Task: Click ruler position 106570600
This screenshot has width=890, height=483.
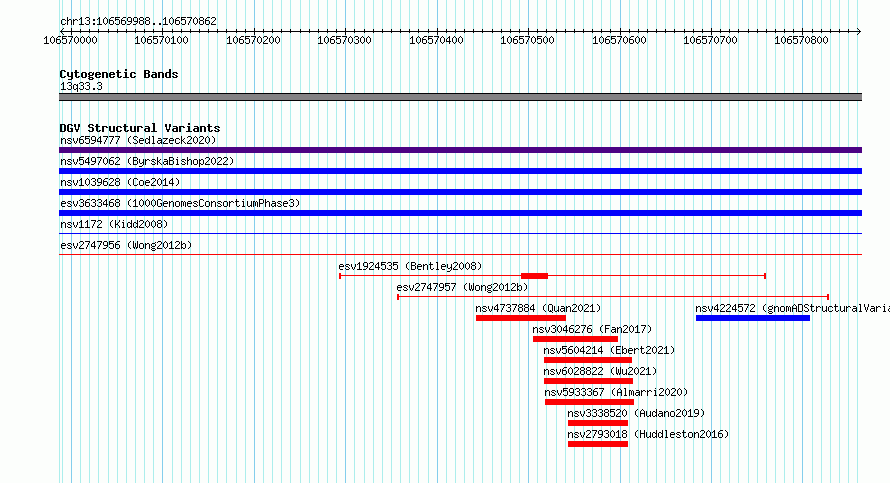Action: [x=619, y=40]
